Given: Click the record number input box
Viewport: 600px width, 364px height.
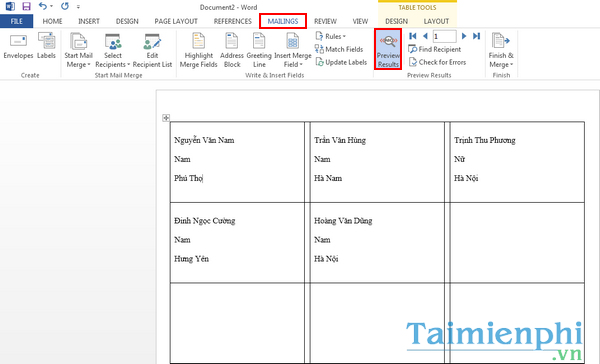Looking at the screenshot, I should pos(444,36).
